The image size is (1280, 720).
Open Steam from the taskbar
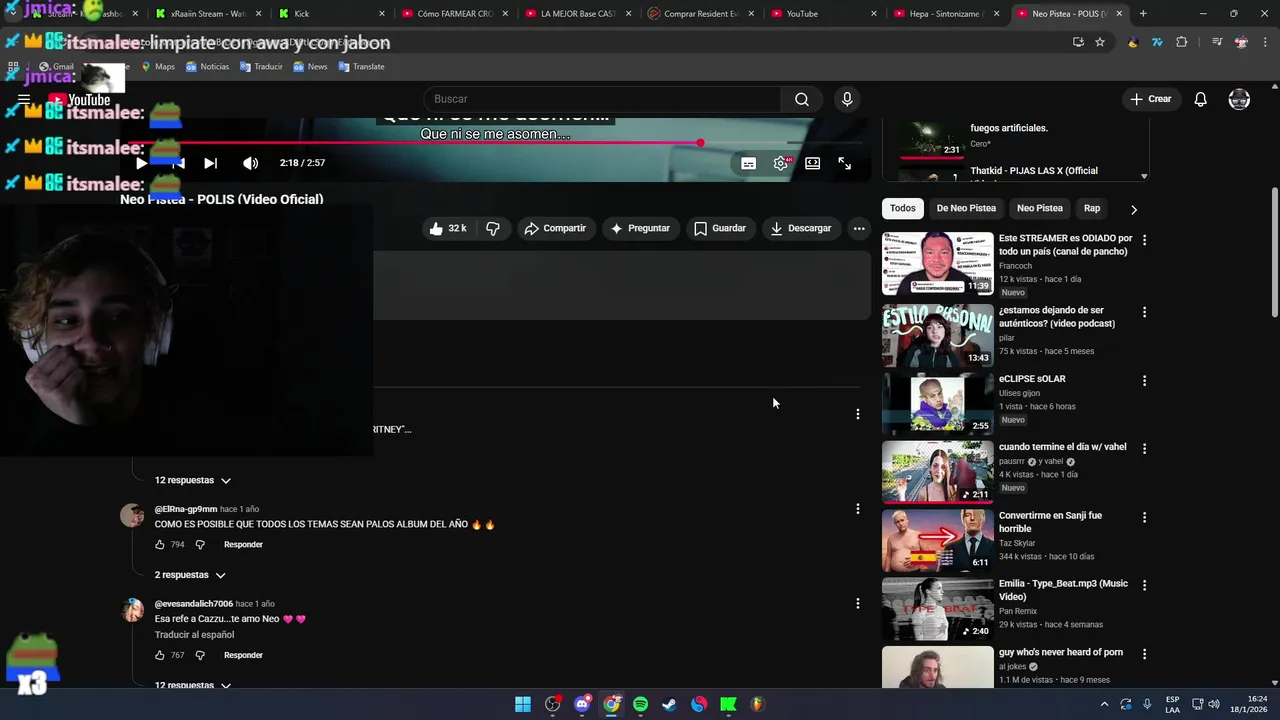coord(669,704)
